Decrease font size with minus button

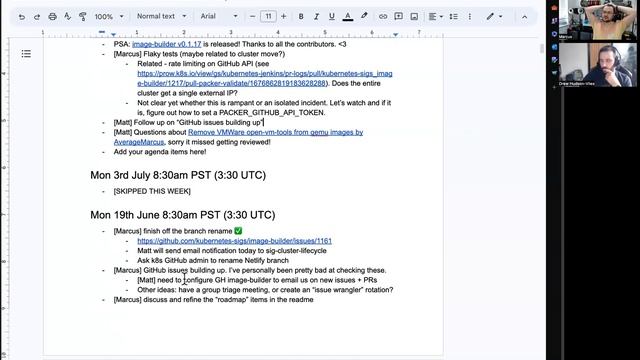click(252, 17)
